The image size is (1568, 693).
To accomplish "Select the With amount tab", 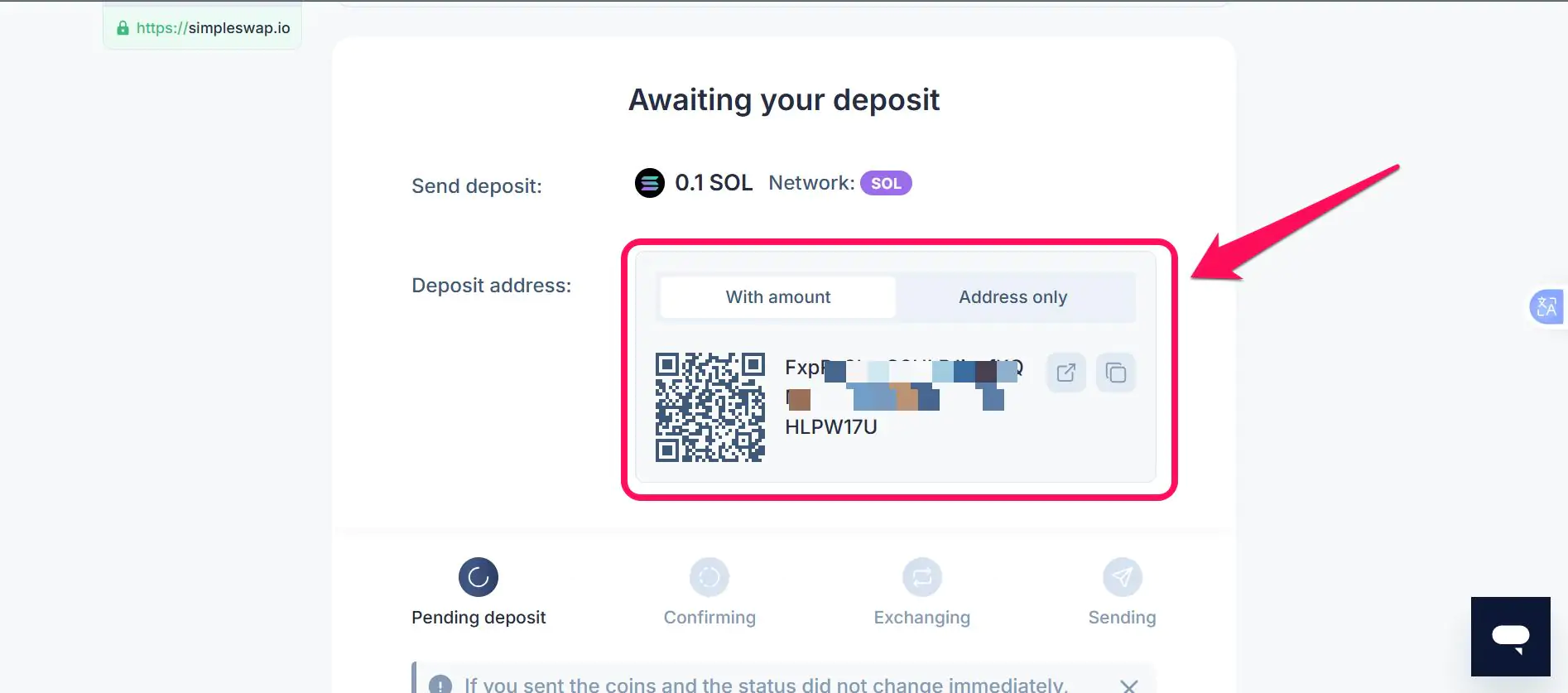I will pyautogui.click(x=777, y=296).
